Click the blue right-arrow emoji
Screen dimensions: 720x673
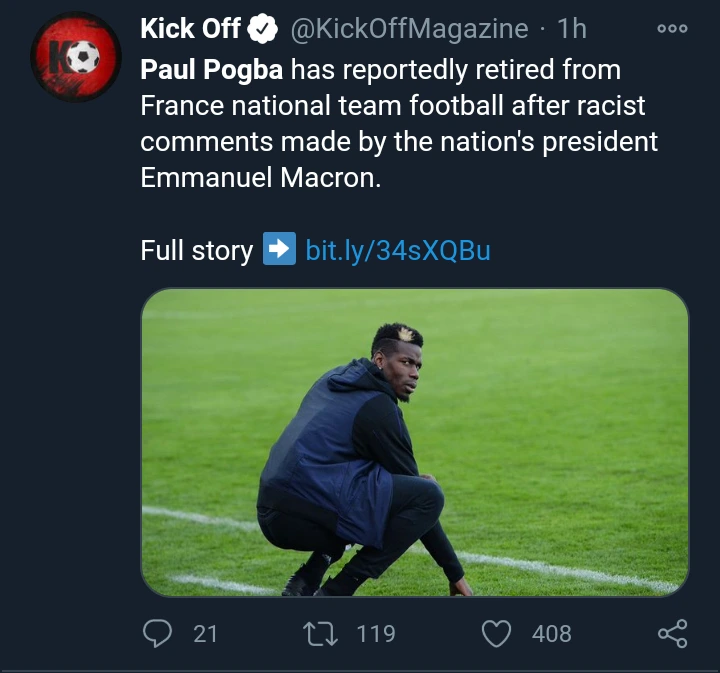[279, 248]
